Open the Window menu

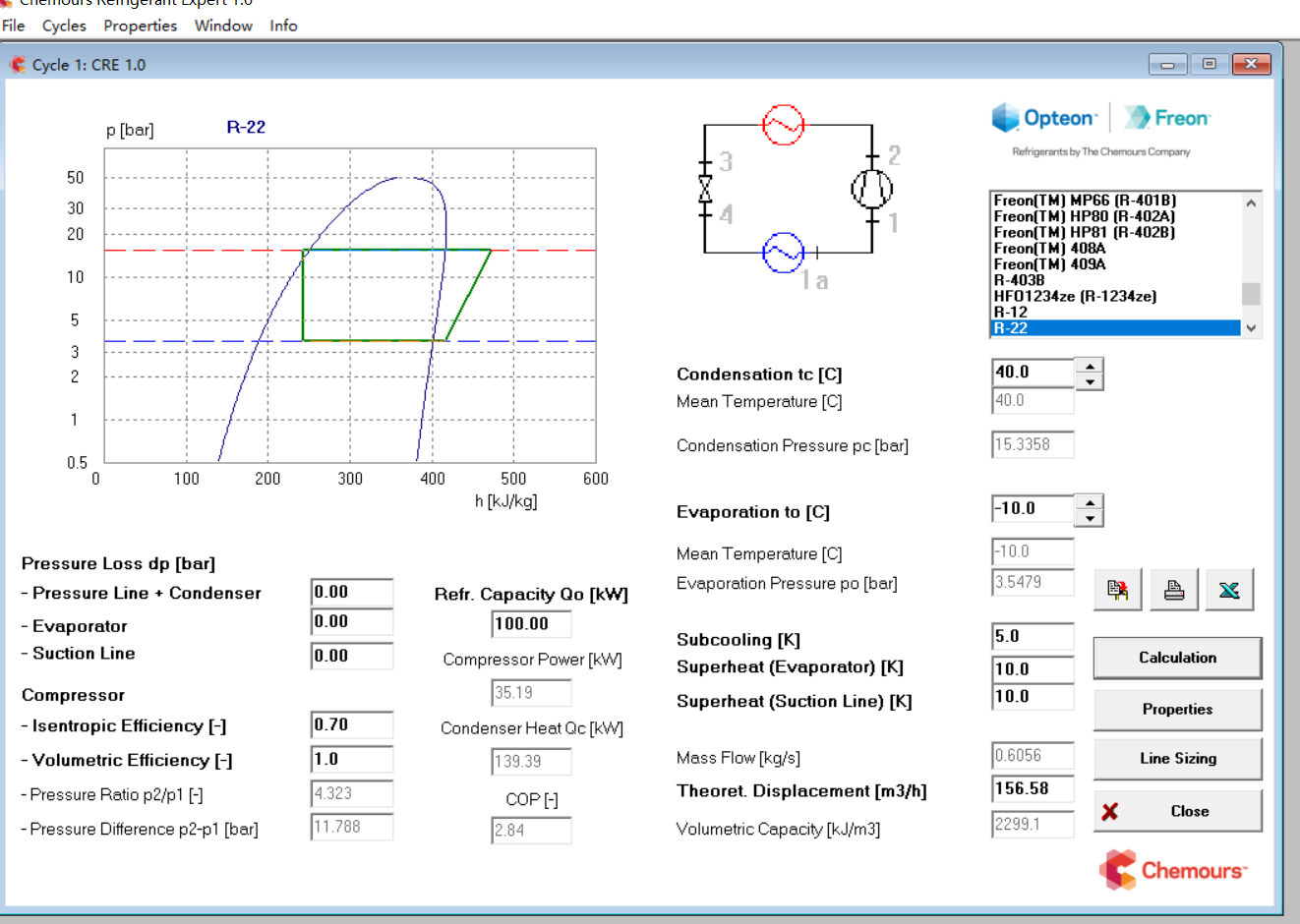(223, 26)
